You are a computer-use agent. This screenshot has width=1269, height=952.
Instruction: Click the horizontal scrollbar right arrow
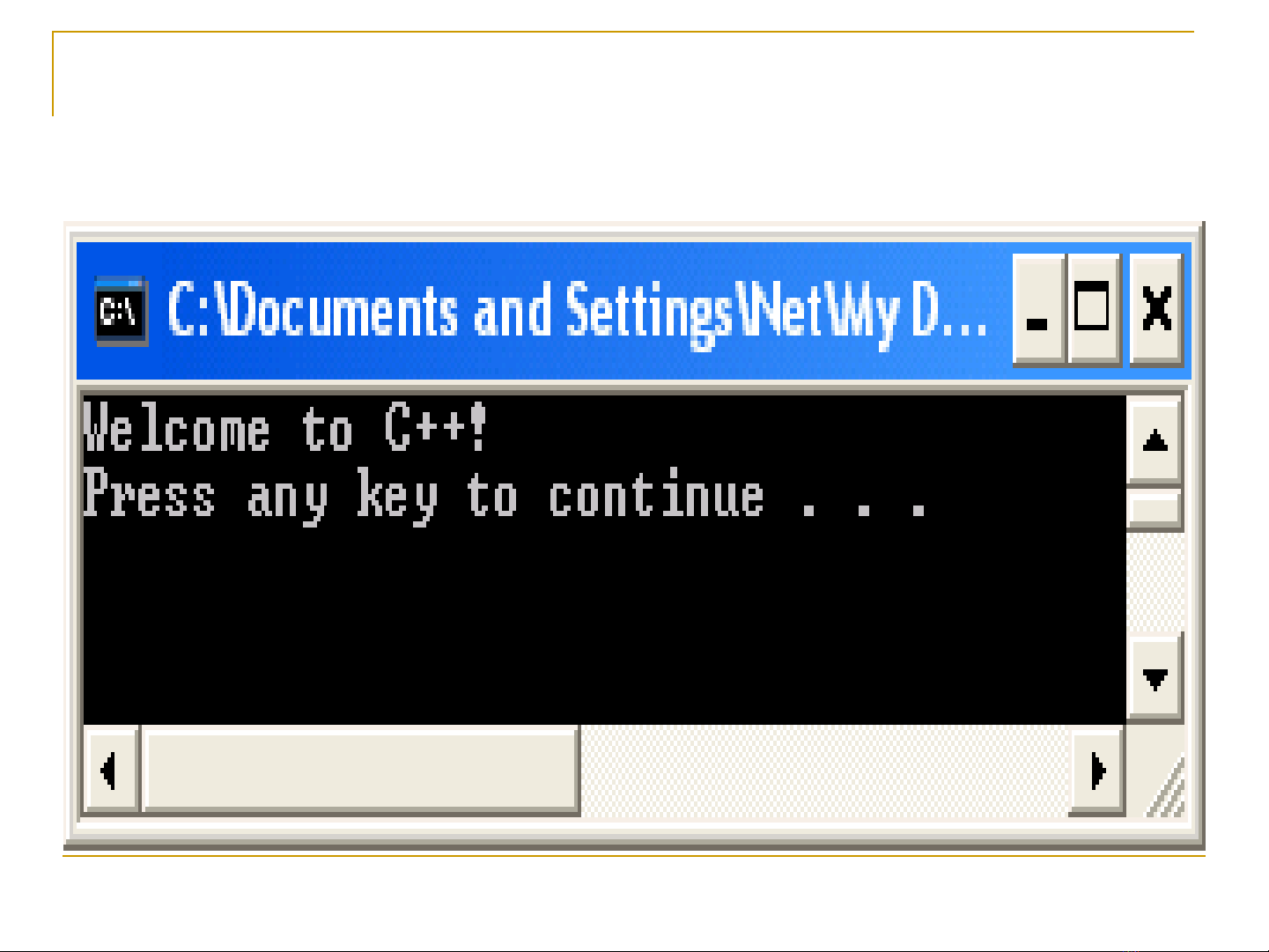pos(1097,771)
